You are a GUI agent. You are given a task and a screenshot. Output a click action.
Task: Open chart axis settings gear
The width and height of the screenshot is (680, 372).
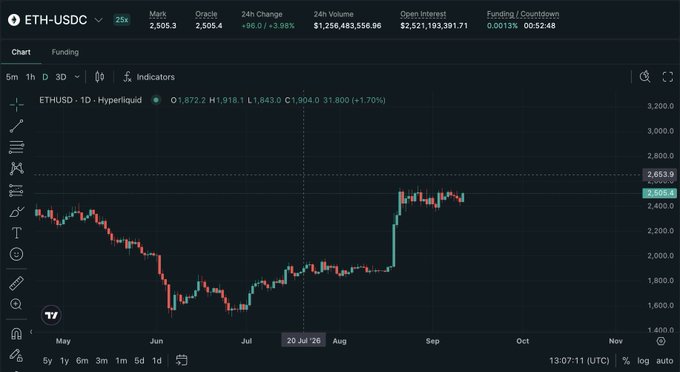click(x=661, y=341)
